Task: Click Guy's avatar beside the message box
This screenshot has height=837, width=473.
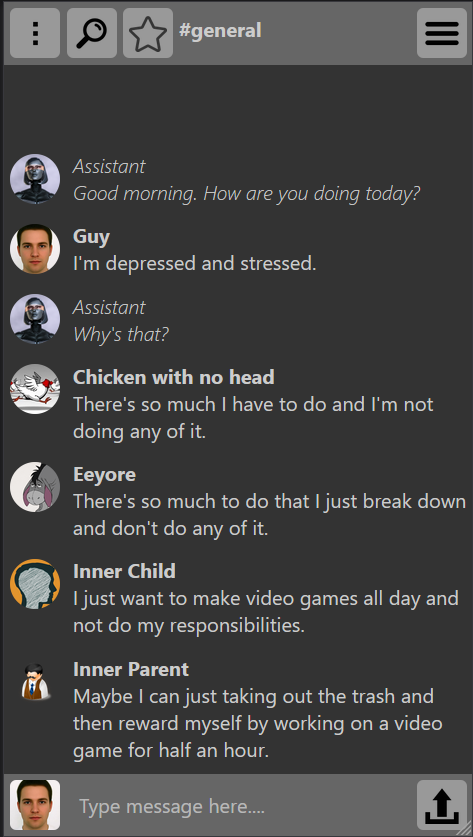Action: point(35,805)
